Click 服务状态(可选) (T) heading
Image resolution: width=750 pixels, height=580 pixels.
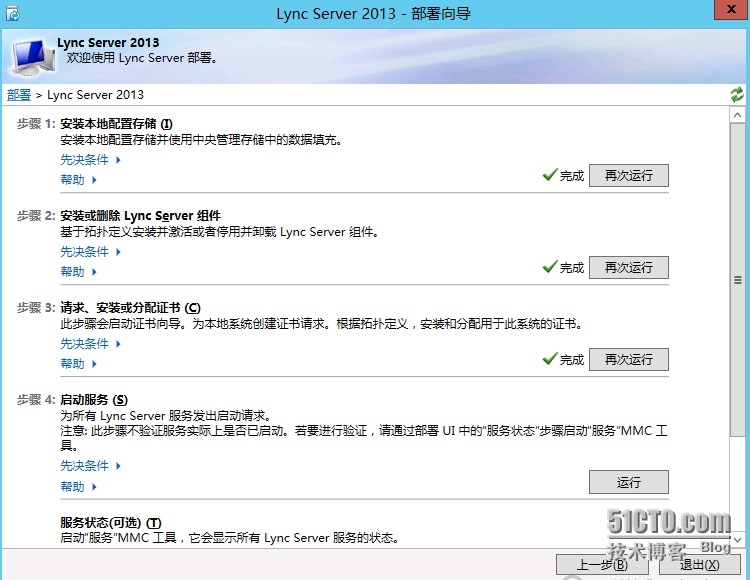click(111, 523)
